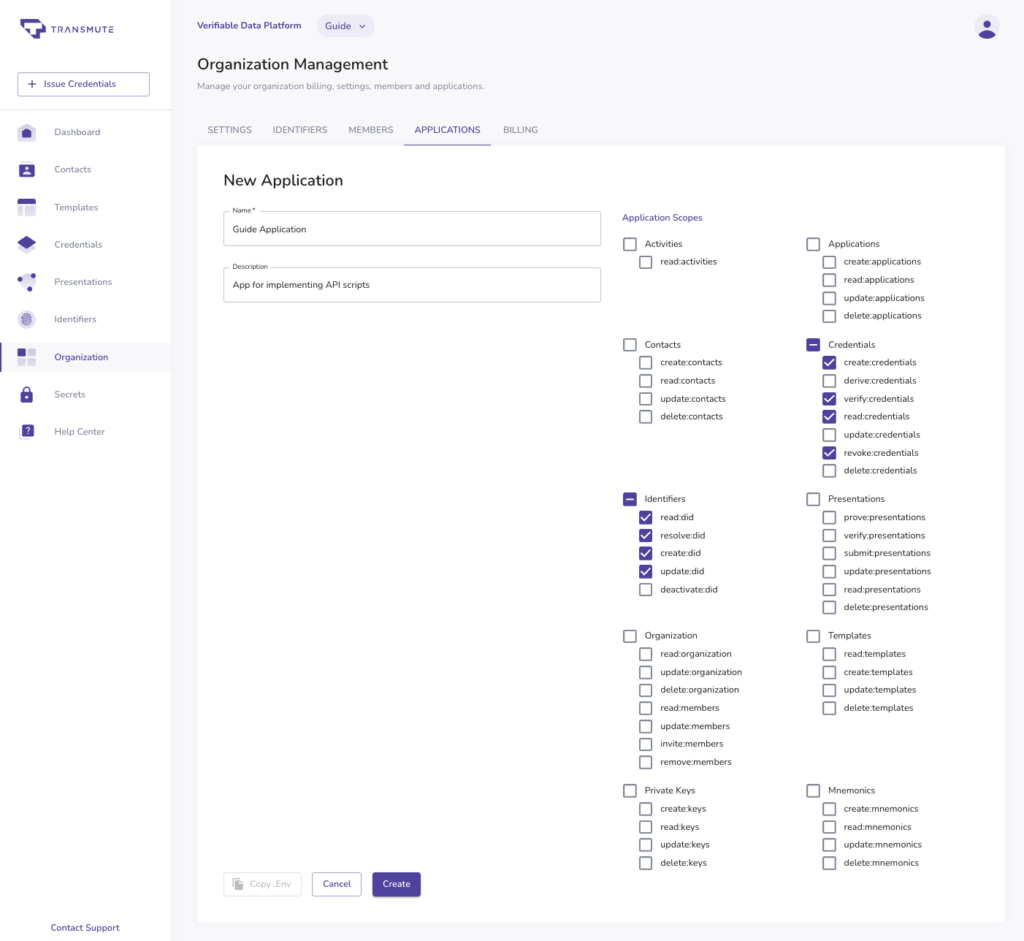1024x941 pixels.
Task: Enable create:templates scope
Action: (829, 672)
